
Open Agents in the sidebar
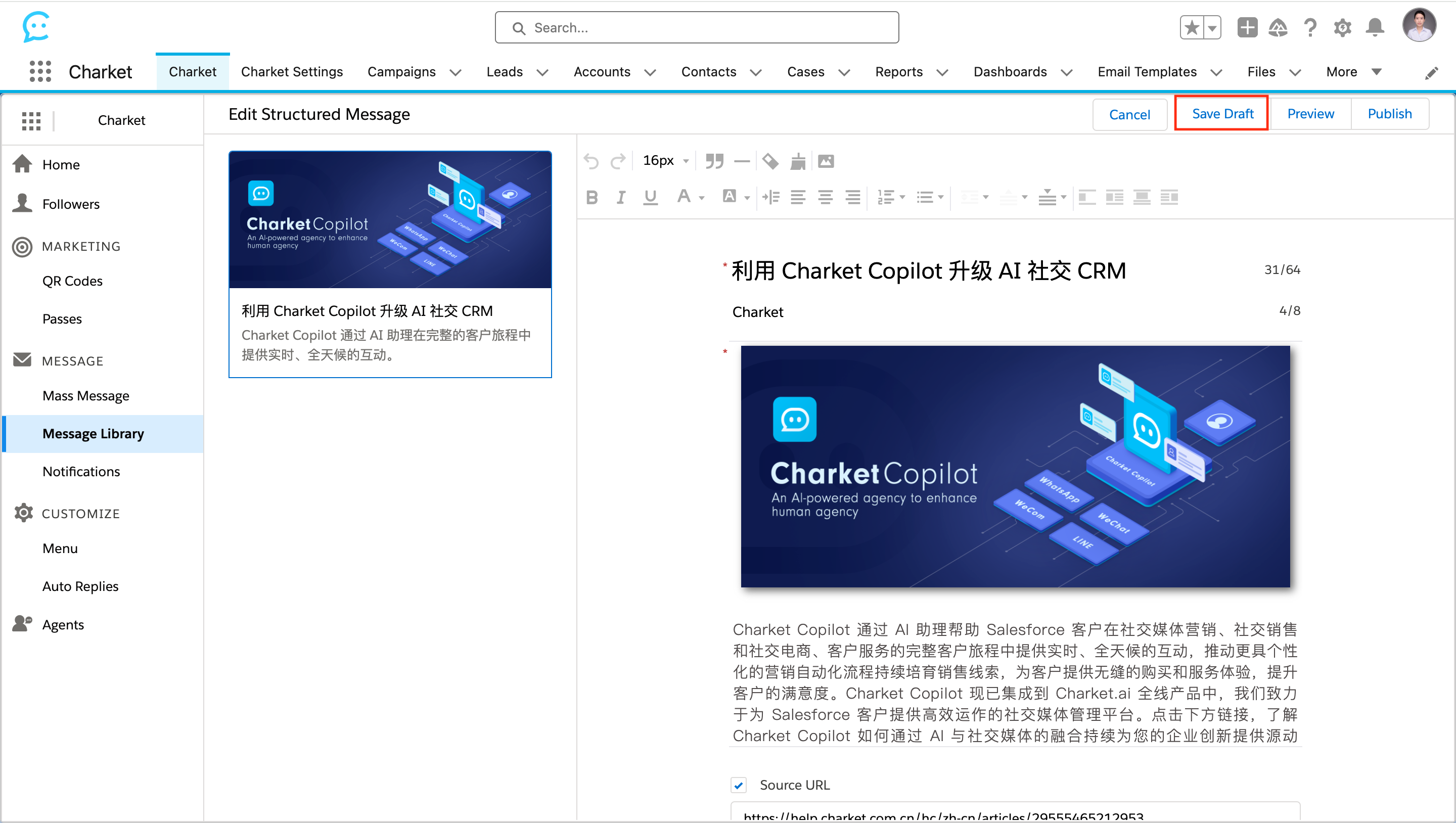[63, 625]
